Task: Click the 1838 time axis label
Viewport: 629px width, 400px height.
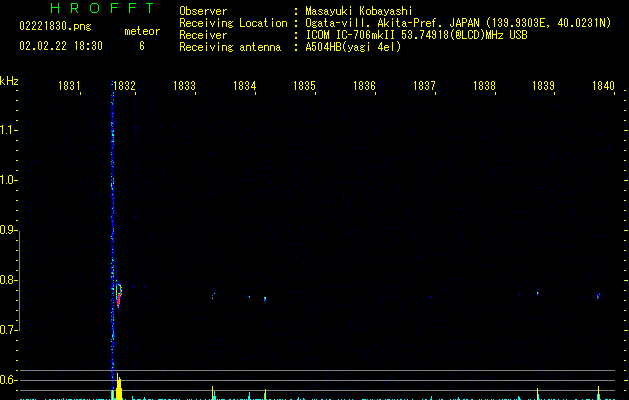Action: (x=484, y=86)
